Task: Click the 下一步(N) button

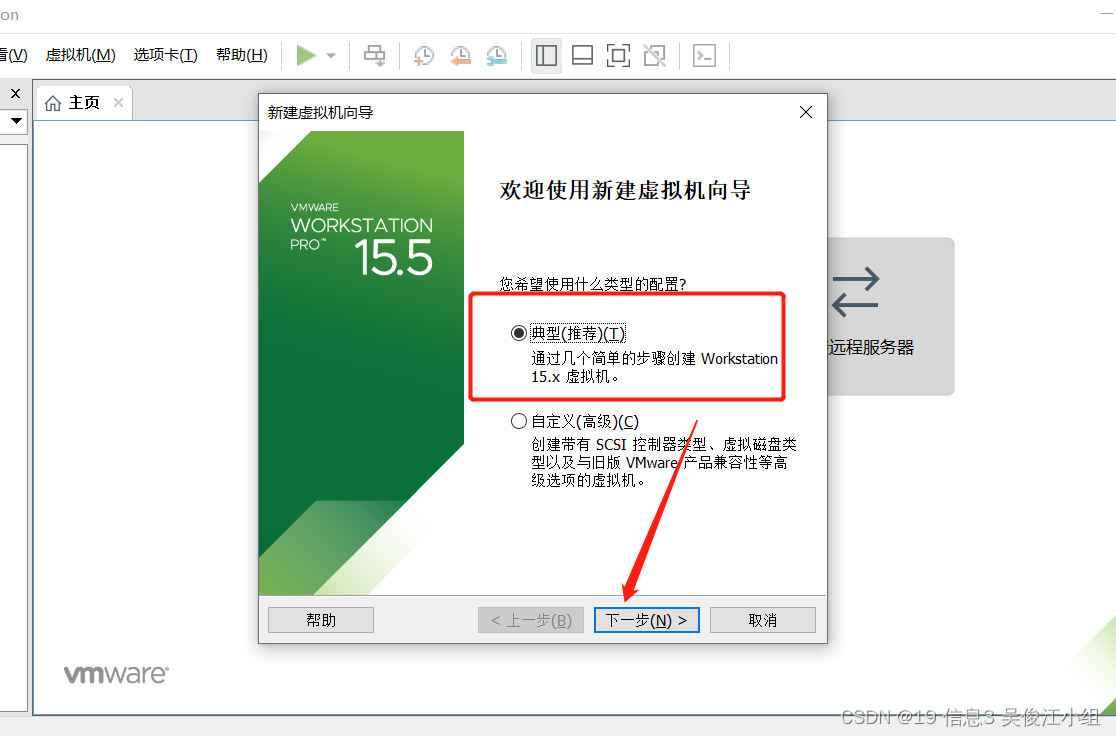Action: 646,620
